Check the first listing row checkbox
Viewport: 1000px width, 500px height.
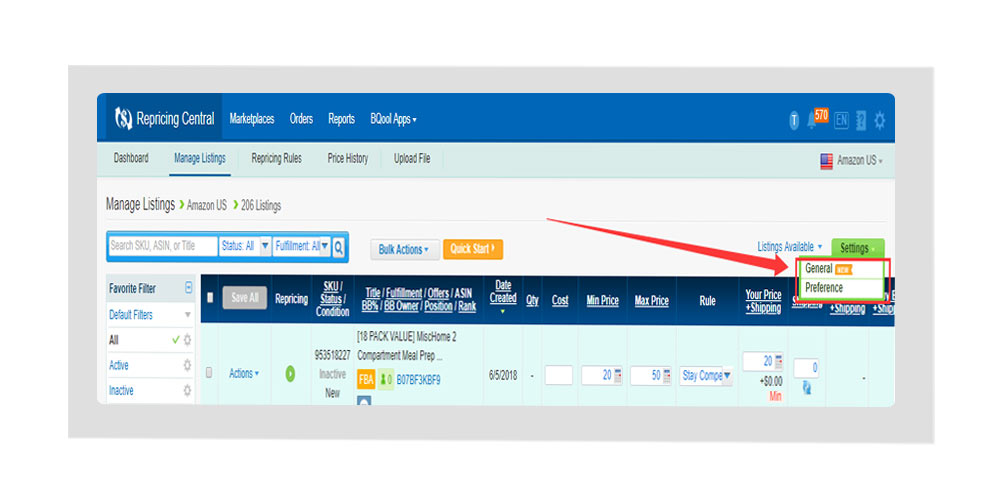pyautogui.click(x=209, y=373)
